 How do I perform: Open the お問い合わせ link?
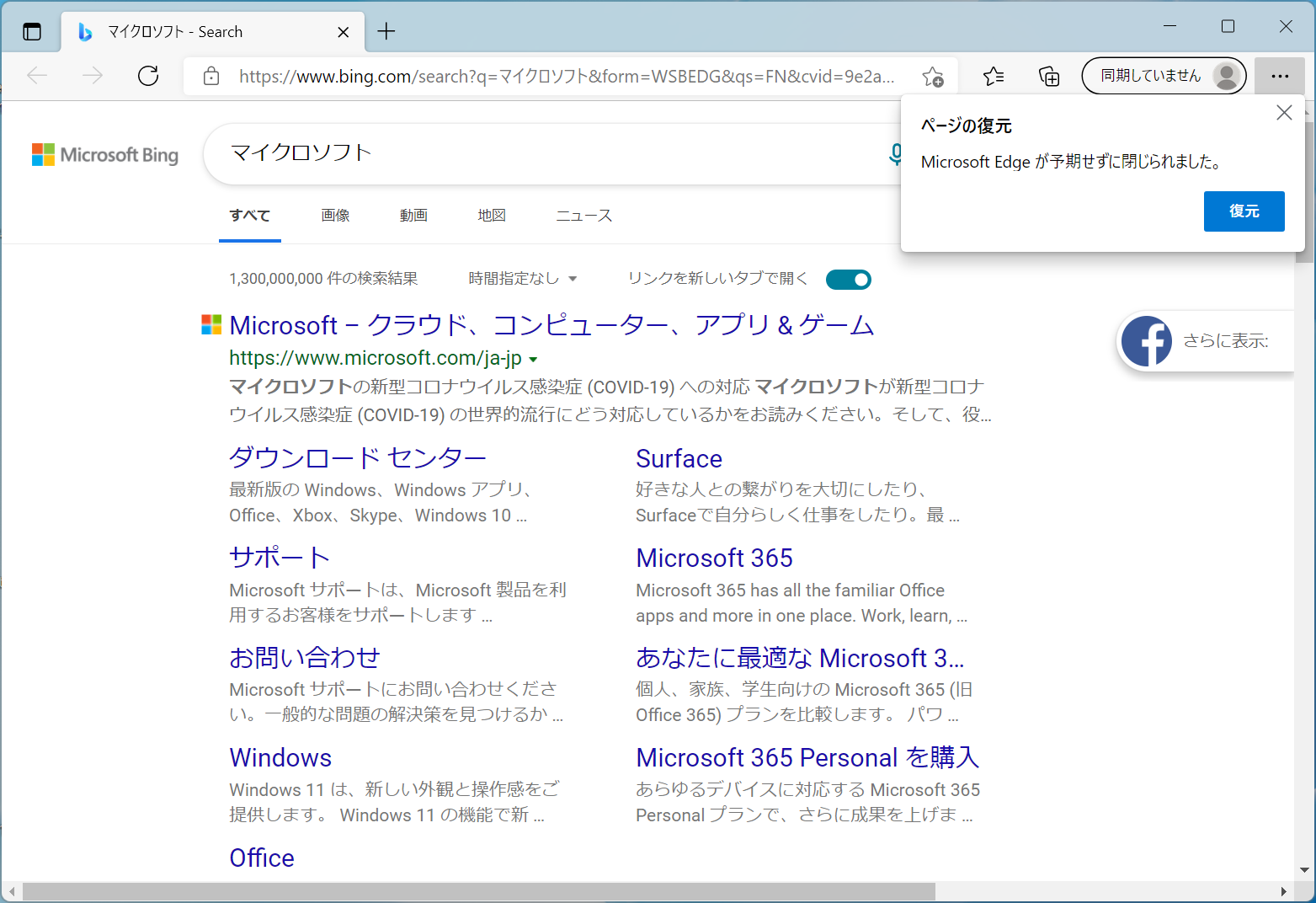point(305,657)
